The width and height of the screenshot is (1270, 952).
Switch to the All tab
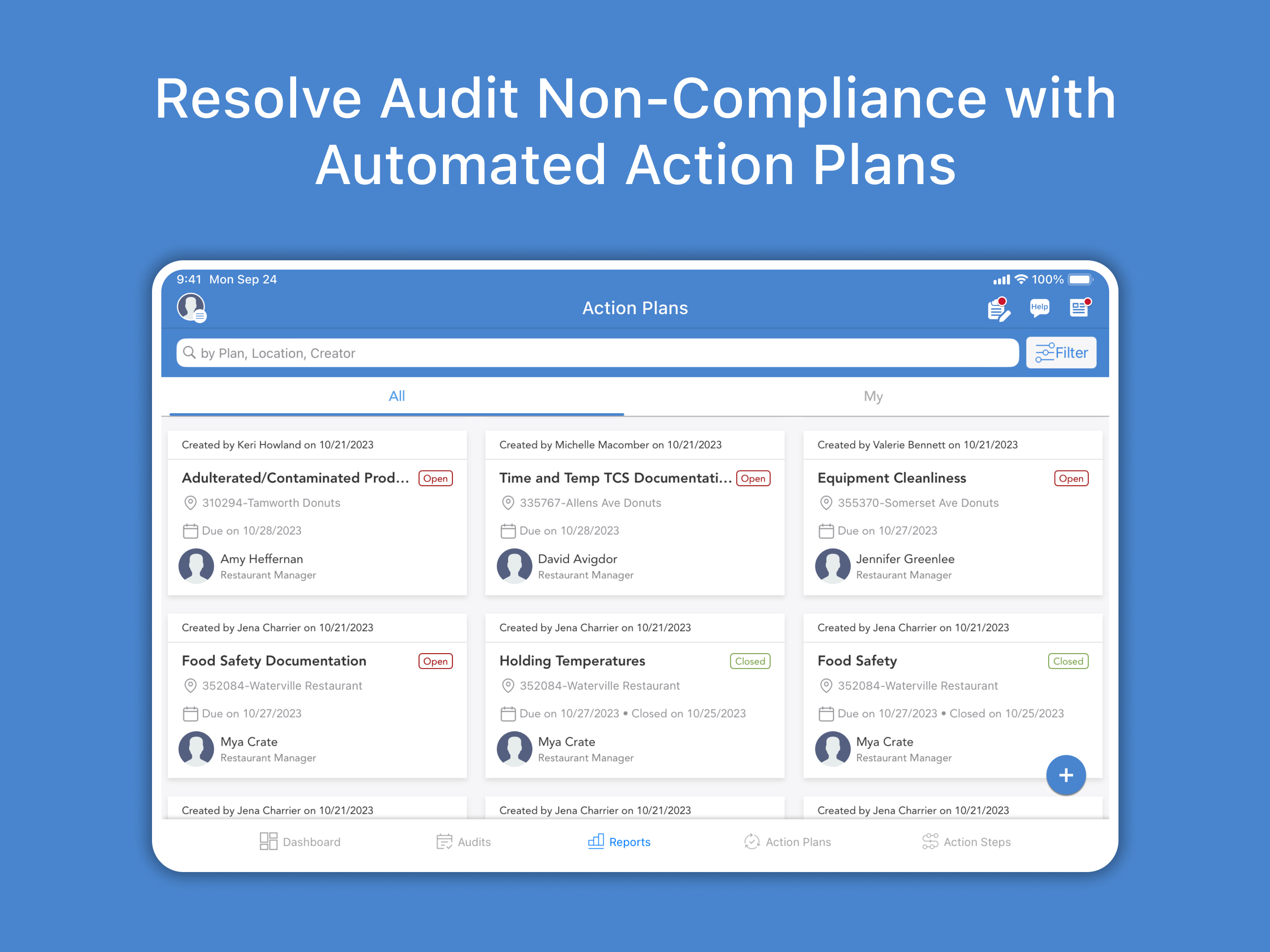click(x=397, y=396)
